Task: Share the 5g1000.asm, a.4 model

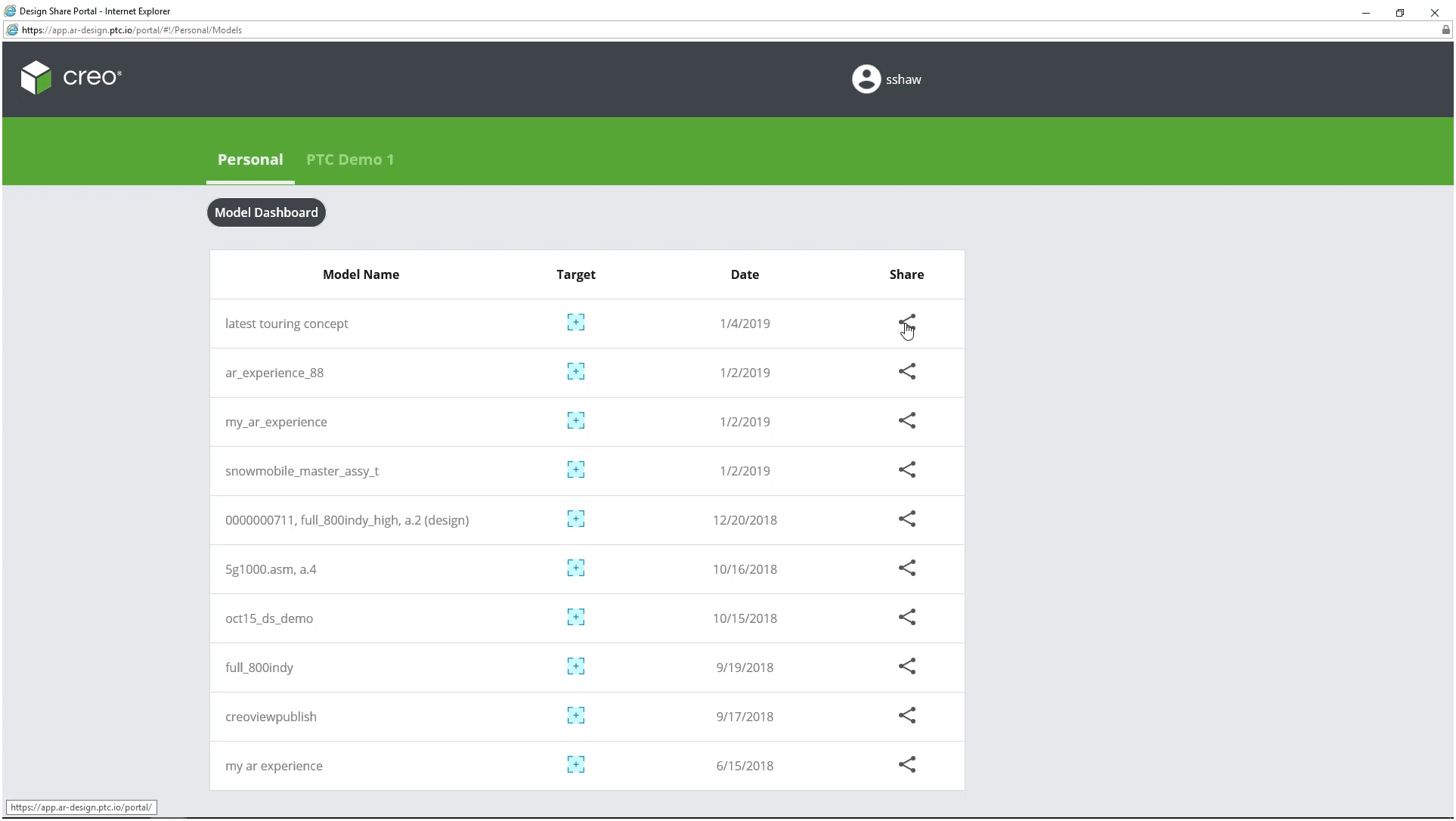Action: 906,569
